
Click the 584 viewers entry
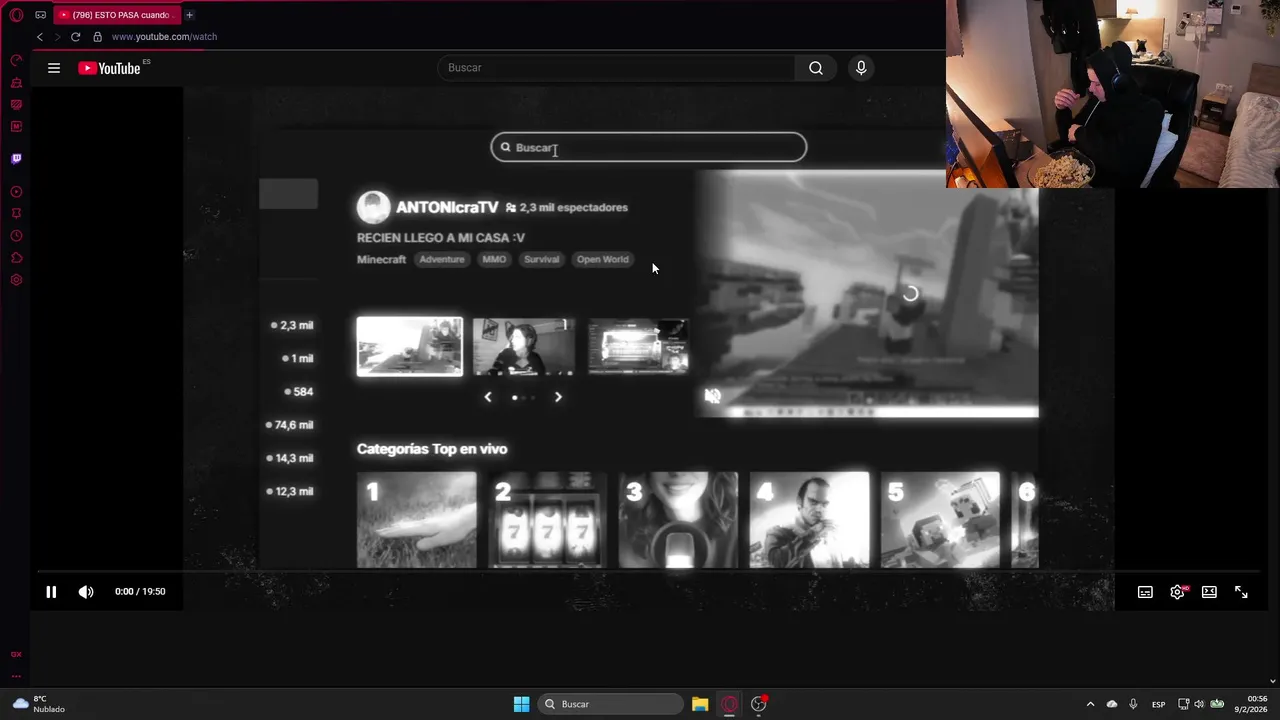tap(299, 392)
